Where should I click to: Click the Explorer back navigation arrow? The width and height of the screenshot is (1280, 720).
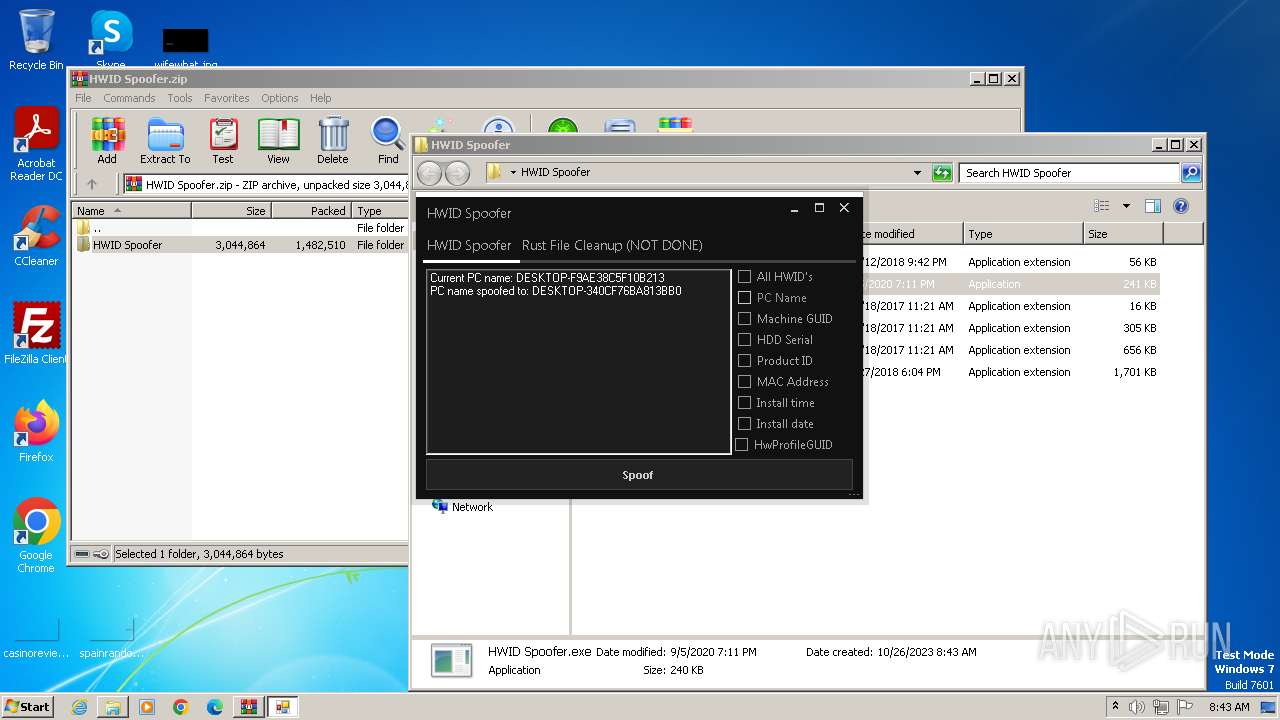point(429,173)
